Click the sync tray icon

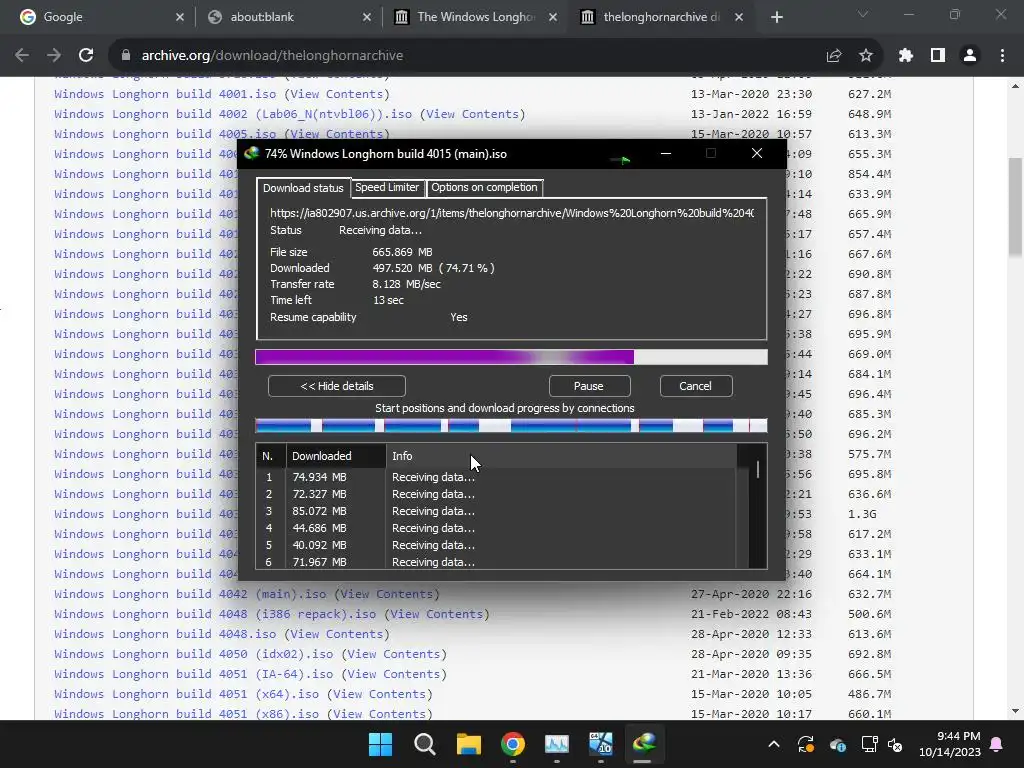806,744
